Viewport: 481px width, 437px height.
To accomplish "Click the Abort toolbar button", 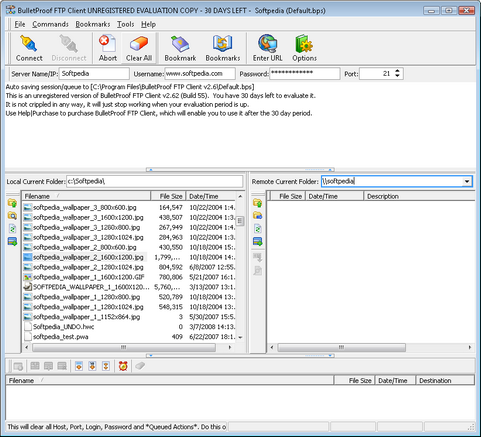I will (x=108, y=48).
